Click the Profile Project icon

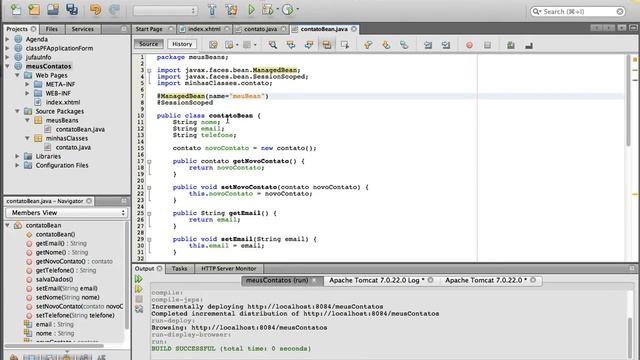pos(288,9)
